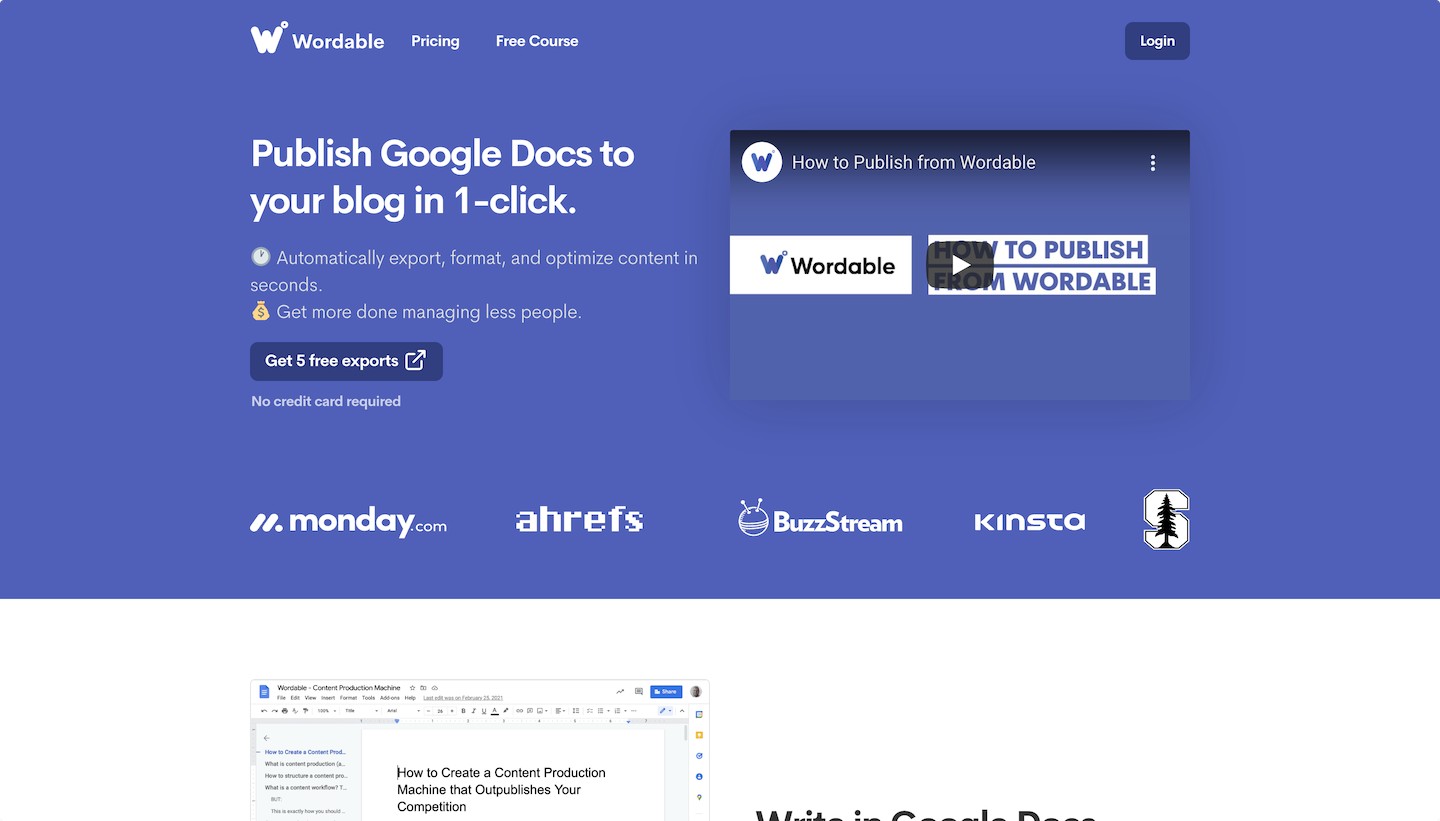Open the Tools menu in the Docs preview
The image size is (1440, 821).
click(x=368, y=698)
